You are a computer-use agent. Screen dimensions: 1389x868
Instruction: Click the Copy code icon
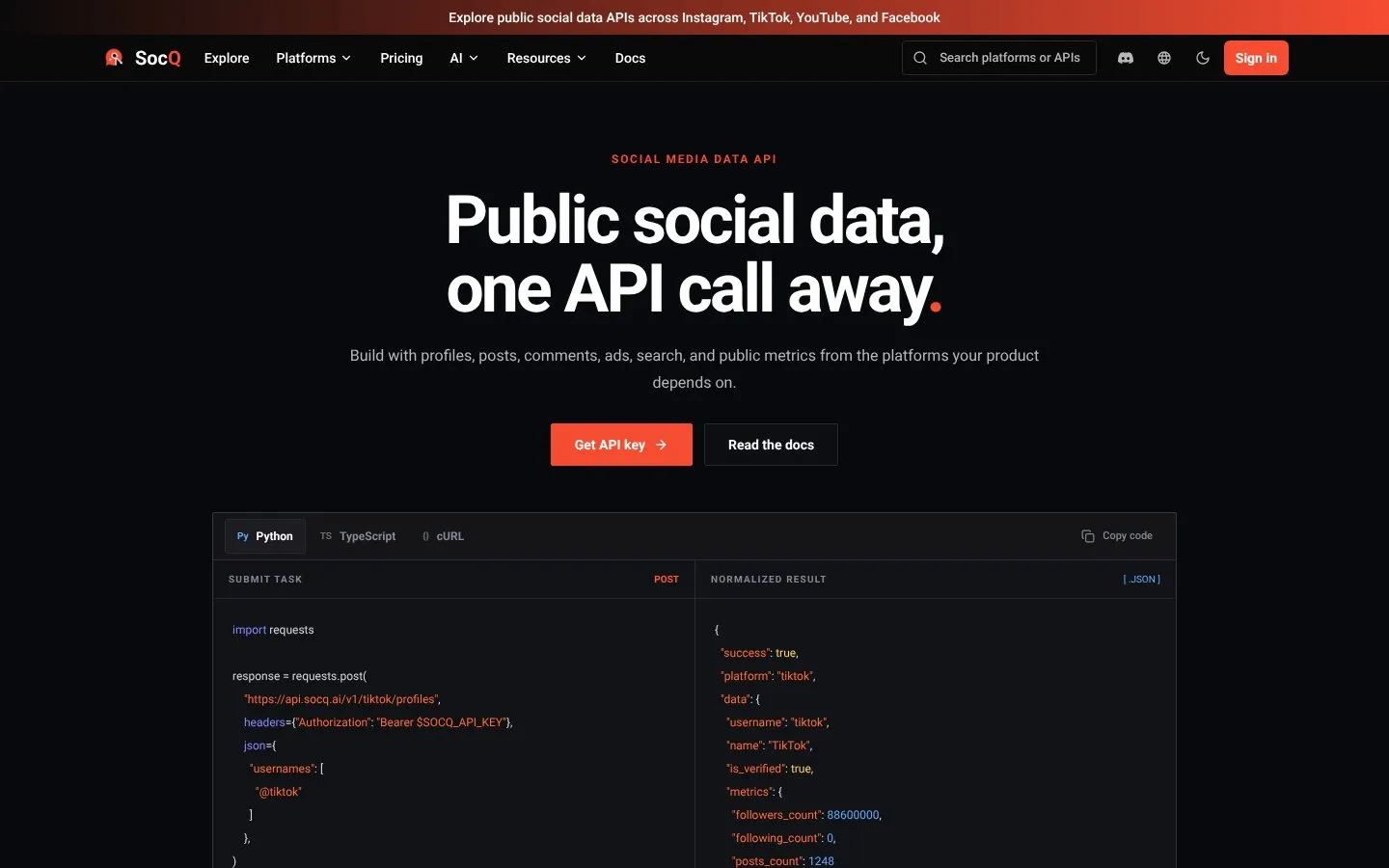tap(1088, 536)
